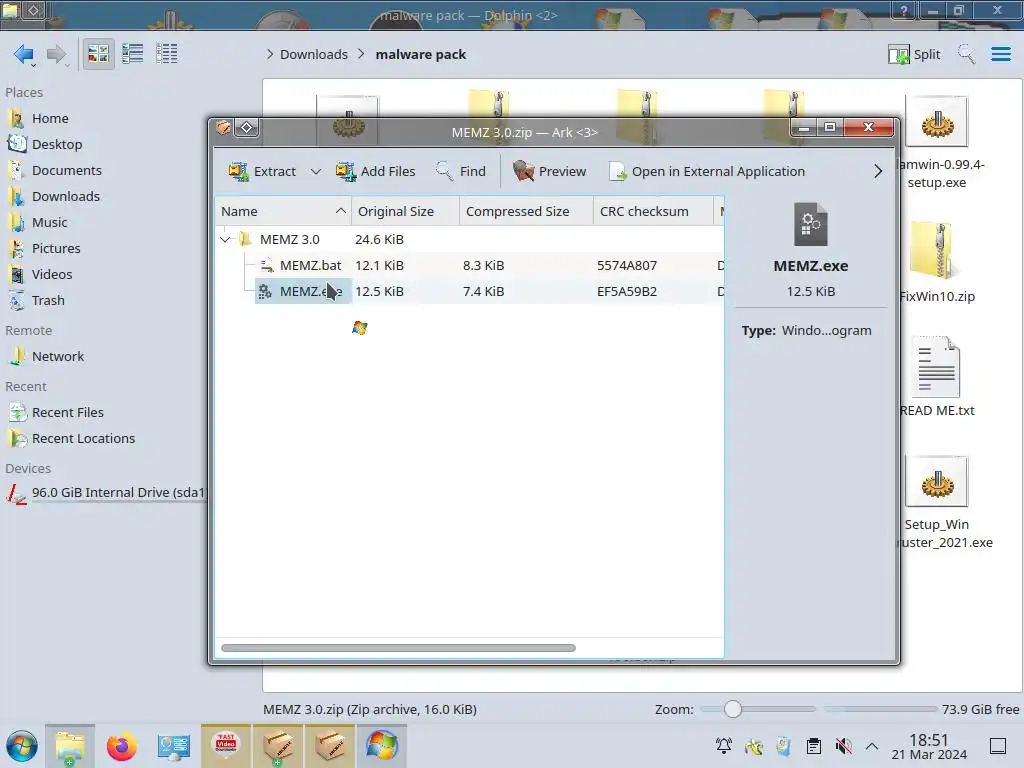
Task: Select the MEMZ.bat file row
Action: pos(469,265)
